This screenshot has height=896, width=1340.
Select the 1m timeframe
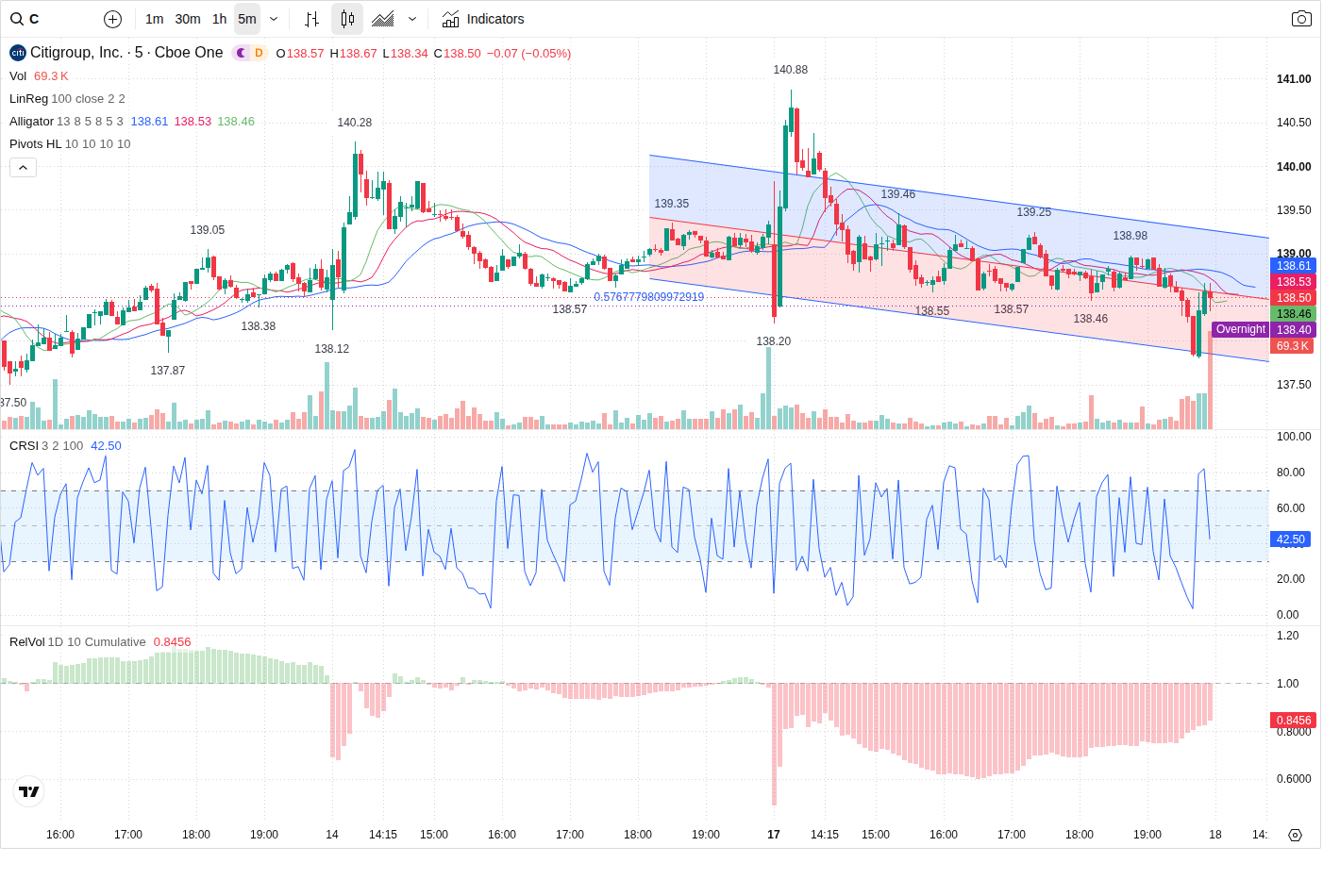pos(155,19)
